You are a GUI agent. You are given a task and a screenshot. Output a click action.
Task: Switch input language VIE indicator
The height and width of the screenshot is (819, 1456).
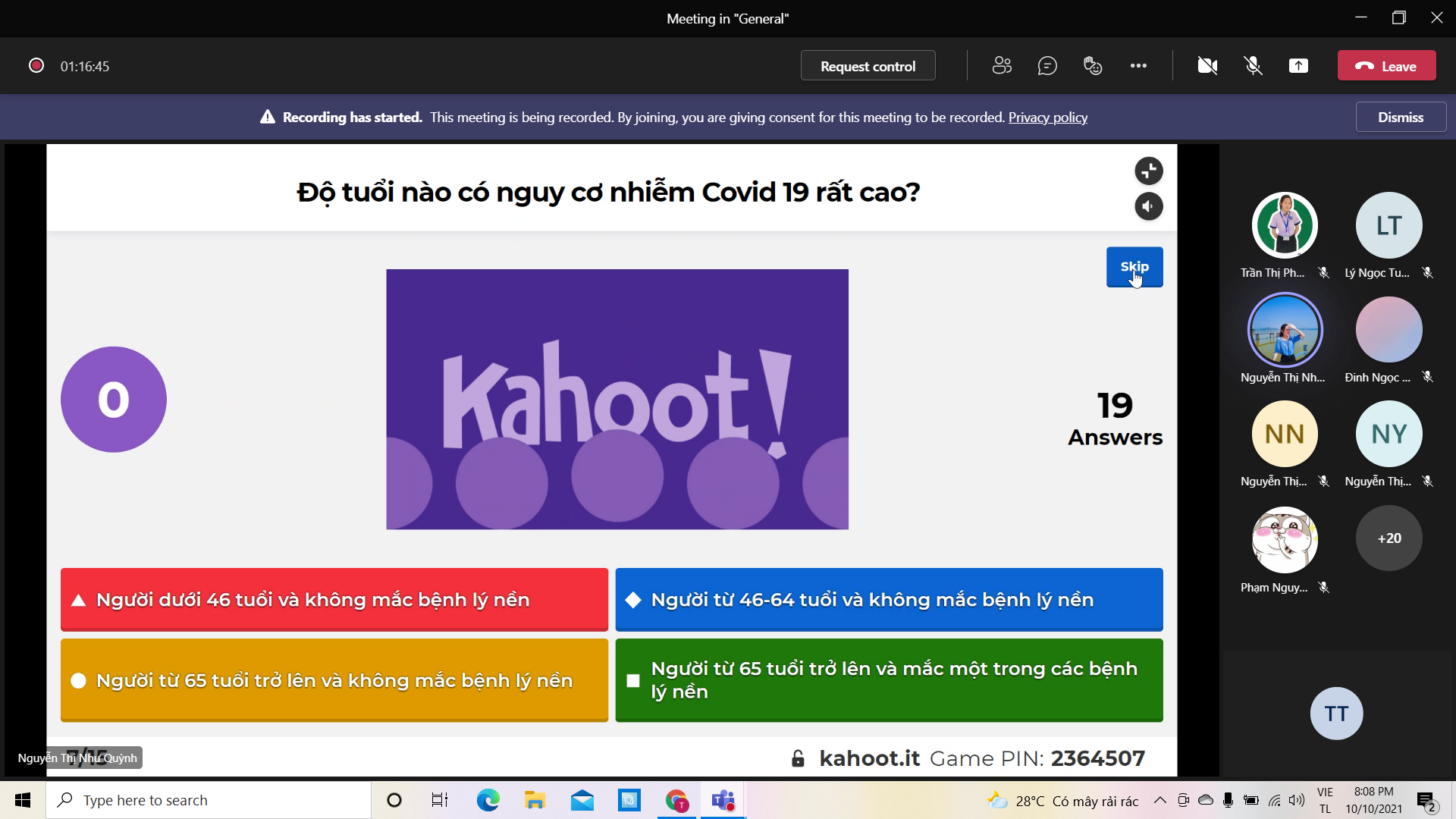[1325, 800]
